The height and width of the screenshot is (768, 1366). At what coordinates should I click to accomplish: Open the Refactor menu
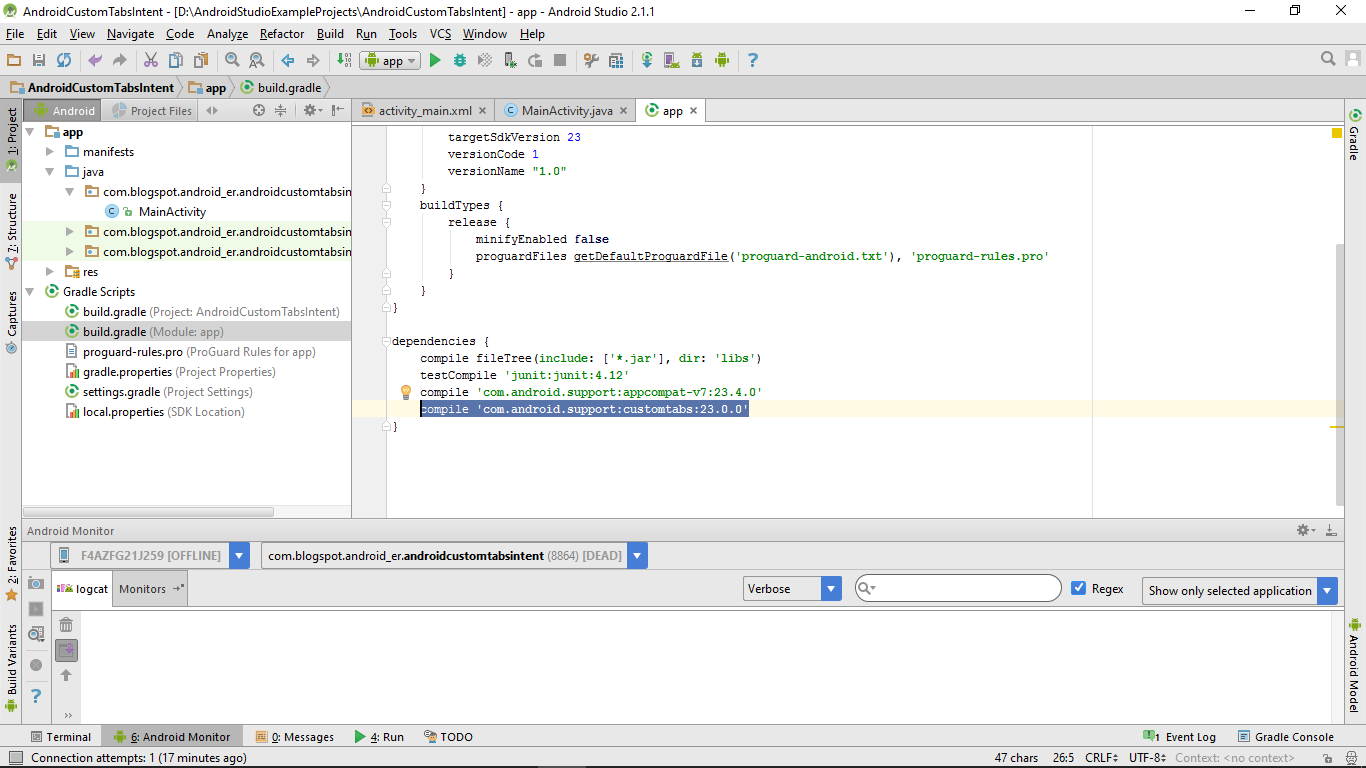tap(282, 34)
